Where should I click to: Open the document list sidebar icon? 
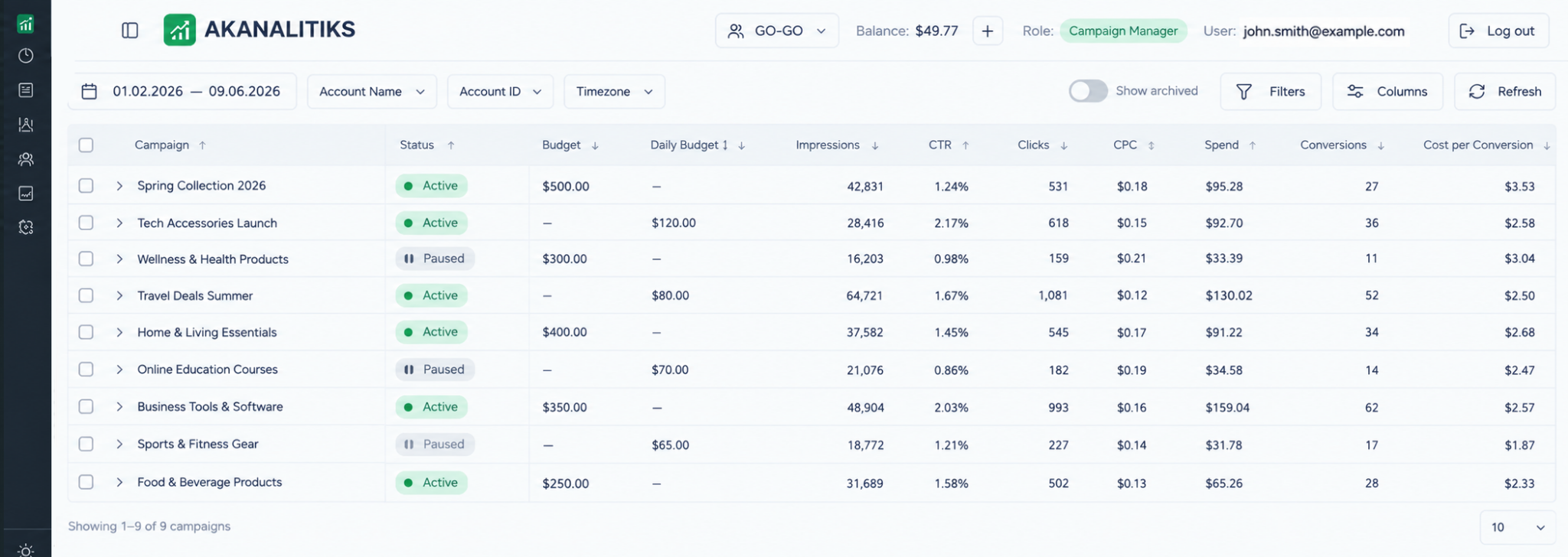click(25, 90)
